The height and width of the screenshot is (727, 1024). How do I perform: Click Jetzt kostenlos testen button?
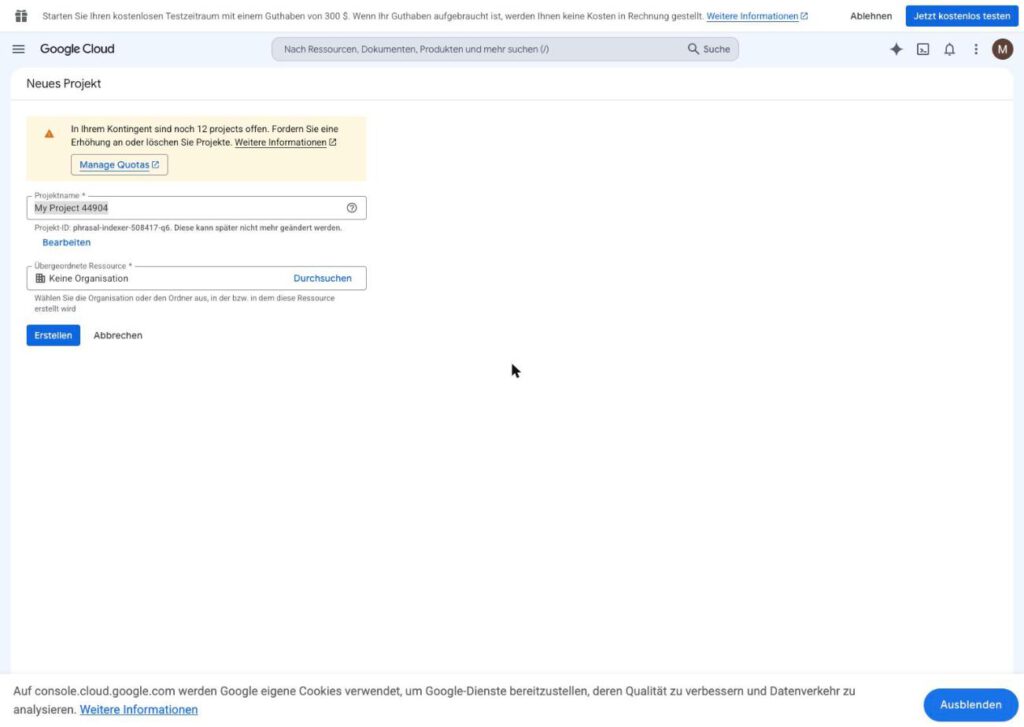pyautogui.click(x=961, y=16)
